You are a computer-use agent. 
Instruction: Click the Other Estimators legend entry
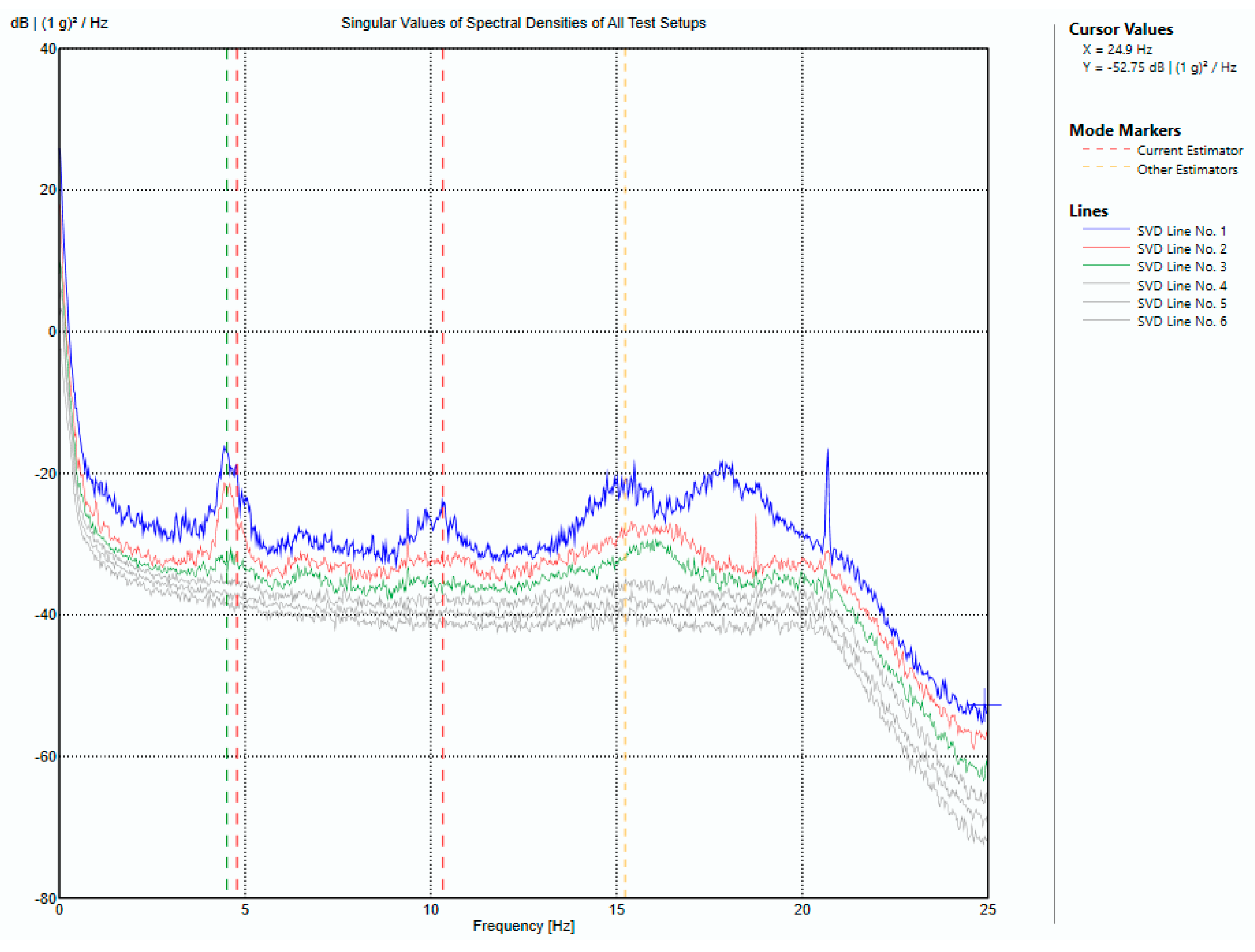point(1187,170)
